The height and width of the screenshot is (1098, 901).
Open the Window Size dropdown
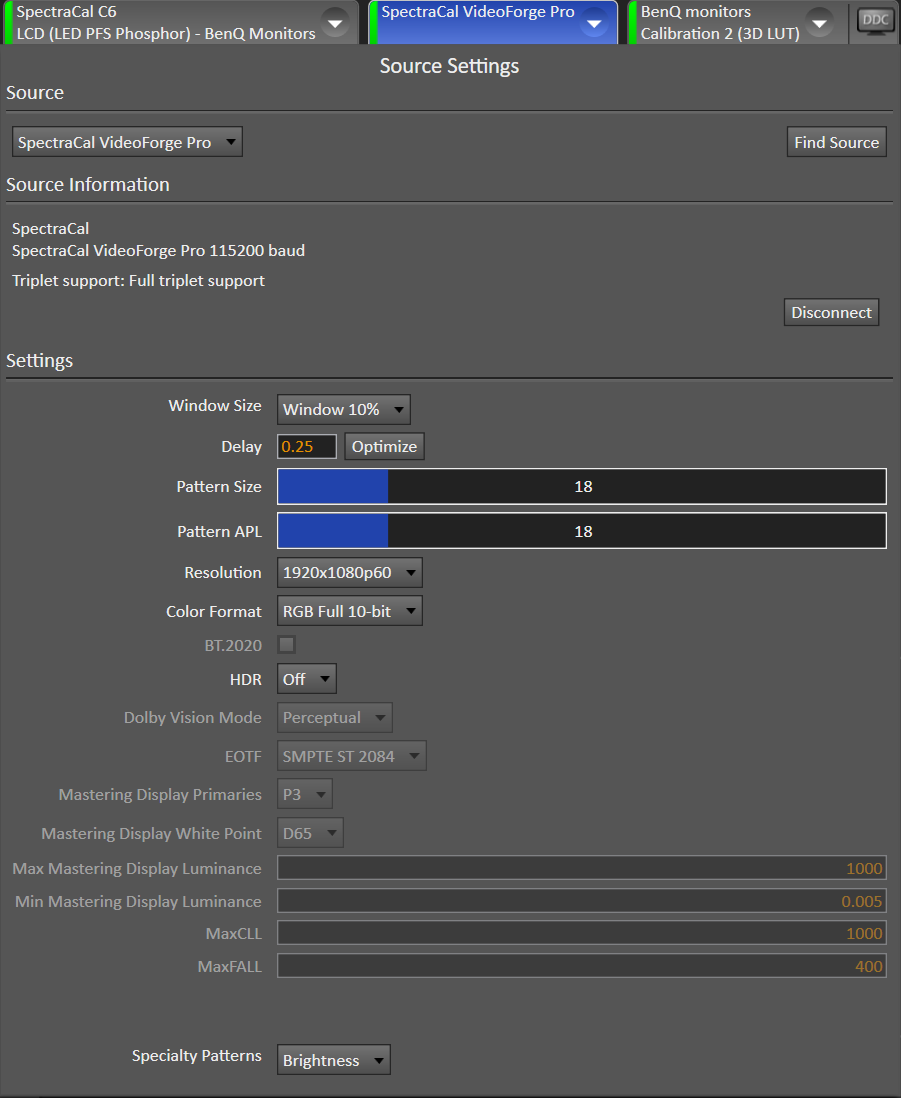(x=344, y=410)
